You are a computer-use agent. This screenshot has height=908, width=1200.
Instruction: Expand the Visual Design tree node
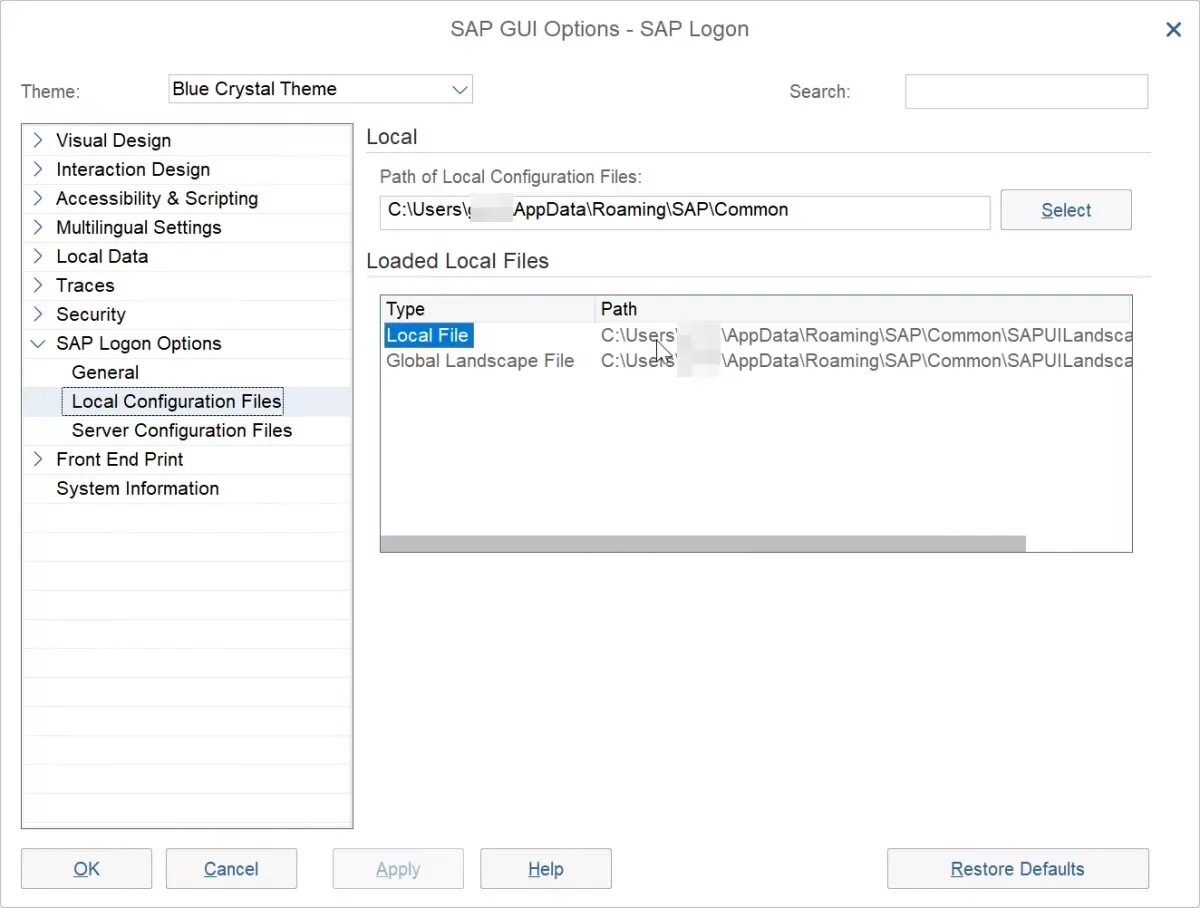pos(38,140)
